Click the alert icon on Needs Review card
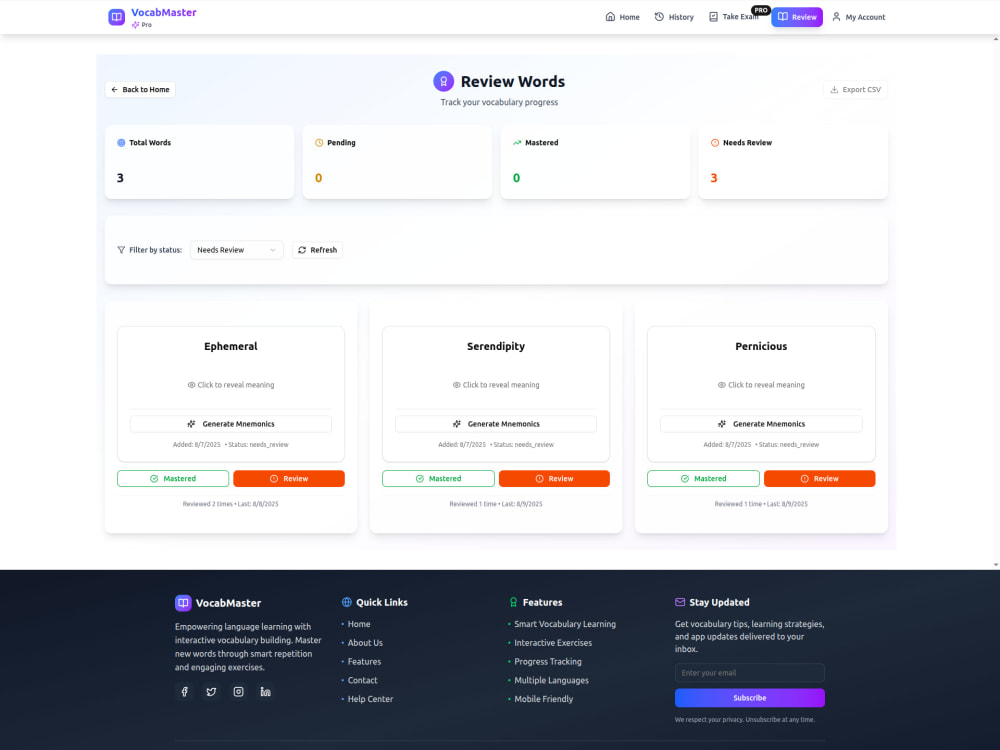This screenshot has height=750, width=1000. click(x=715, y=143)
